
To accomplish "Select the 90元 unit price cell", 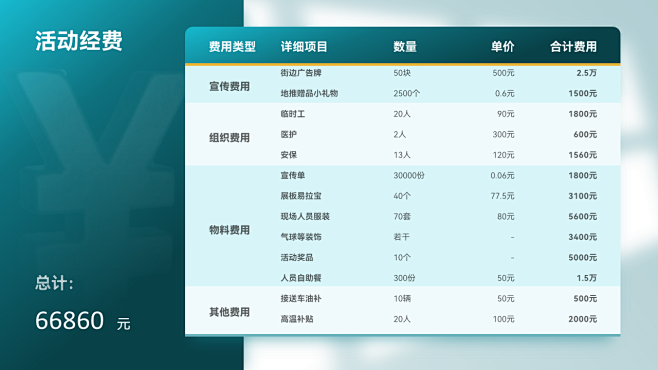I will pos(506,114).
